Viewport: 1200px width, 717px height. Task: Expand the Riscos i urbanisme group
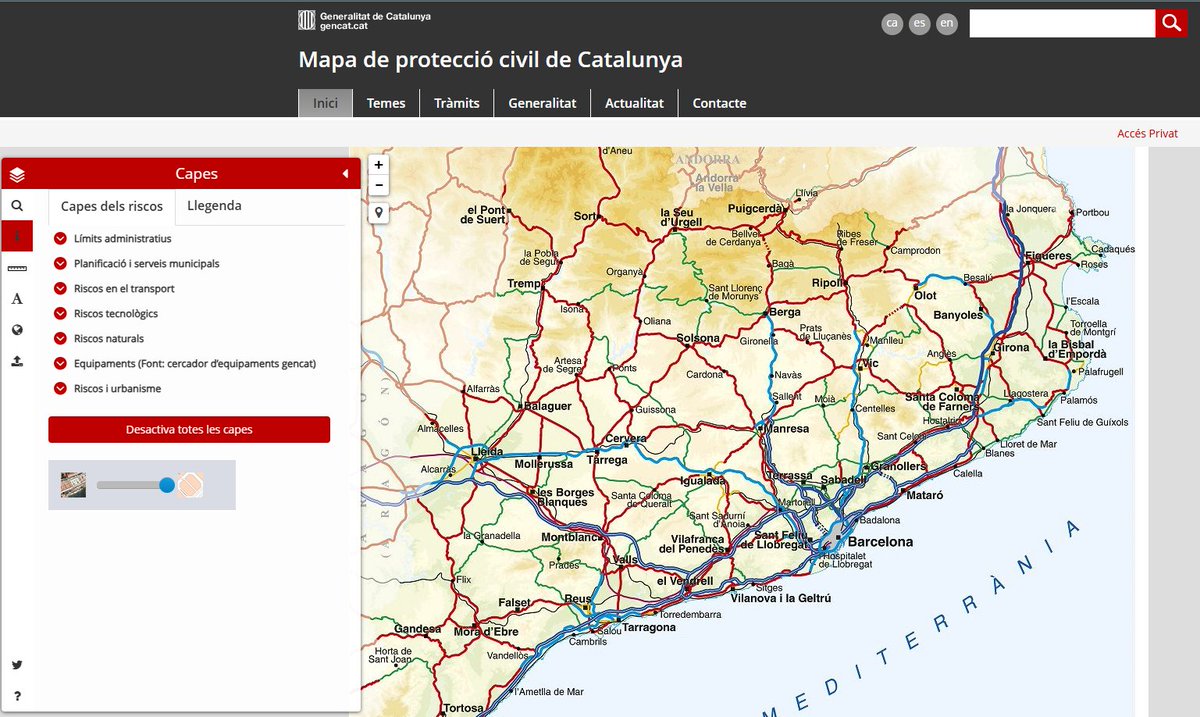tap(60, 388)
